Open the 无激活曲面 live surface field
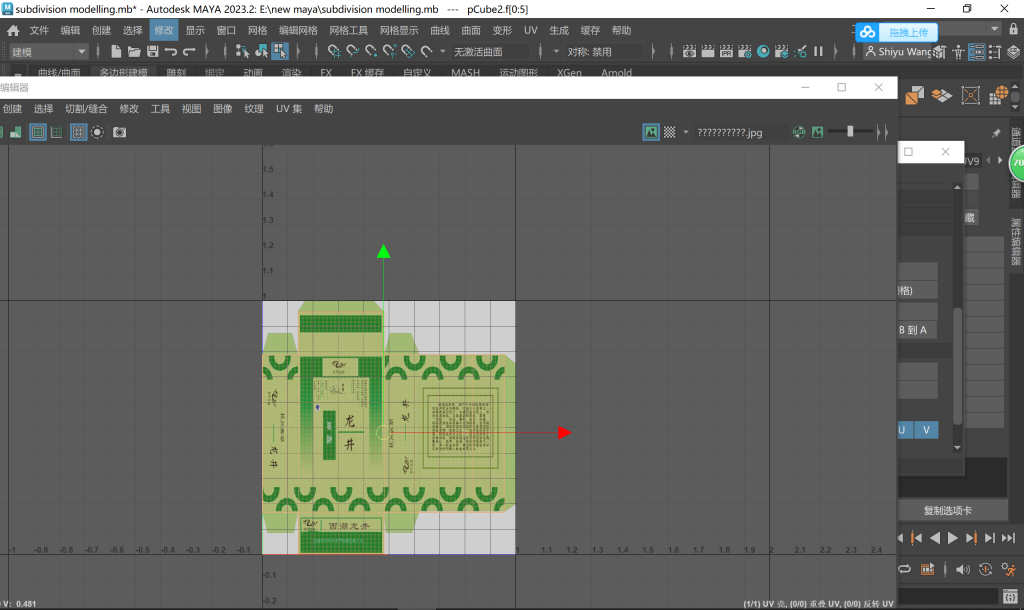The image size is (1024, 610). [x=490, y=52]
